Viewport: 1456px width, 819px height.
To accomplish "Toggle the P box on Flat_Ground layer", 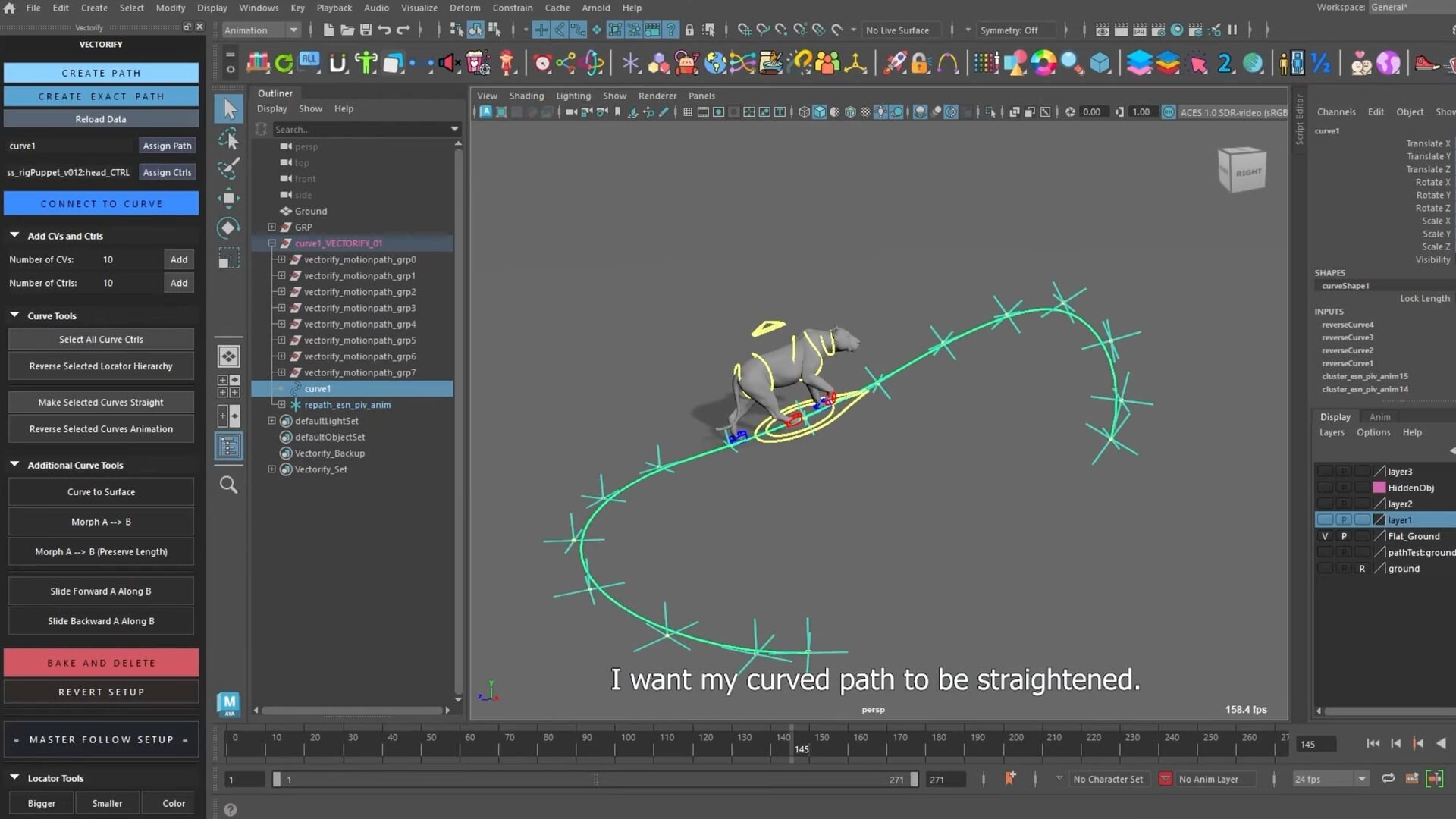I will pyautogui.click(x=1344, y=536).
